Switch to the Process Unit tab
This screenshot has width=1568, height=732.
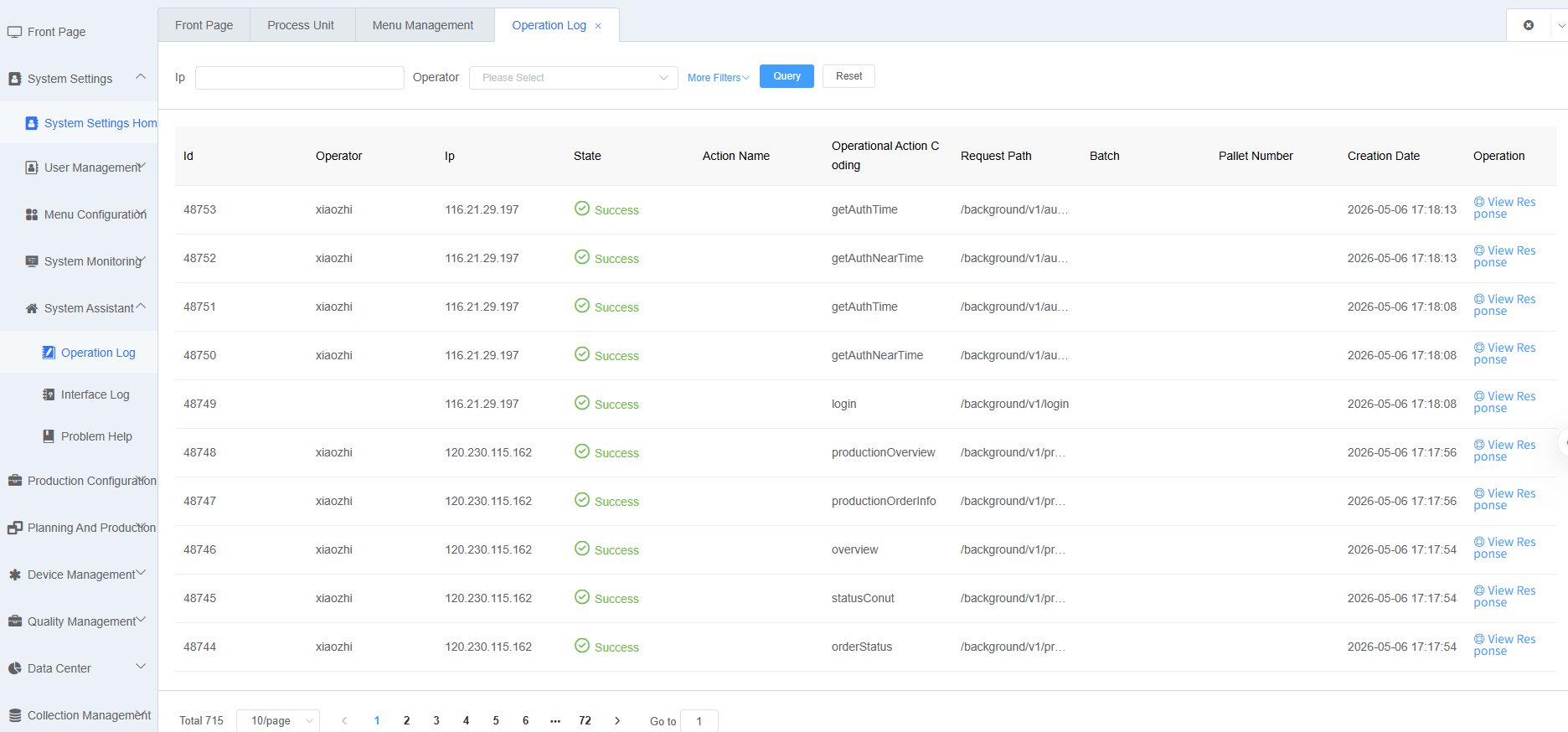coord(301,25)
